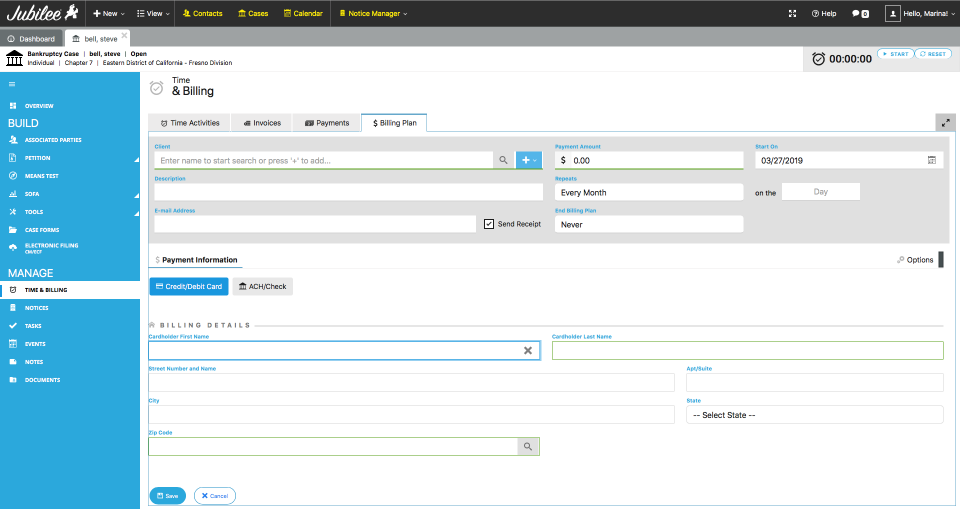Expand the Tools submenu

[136, 214]
